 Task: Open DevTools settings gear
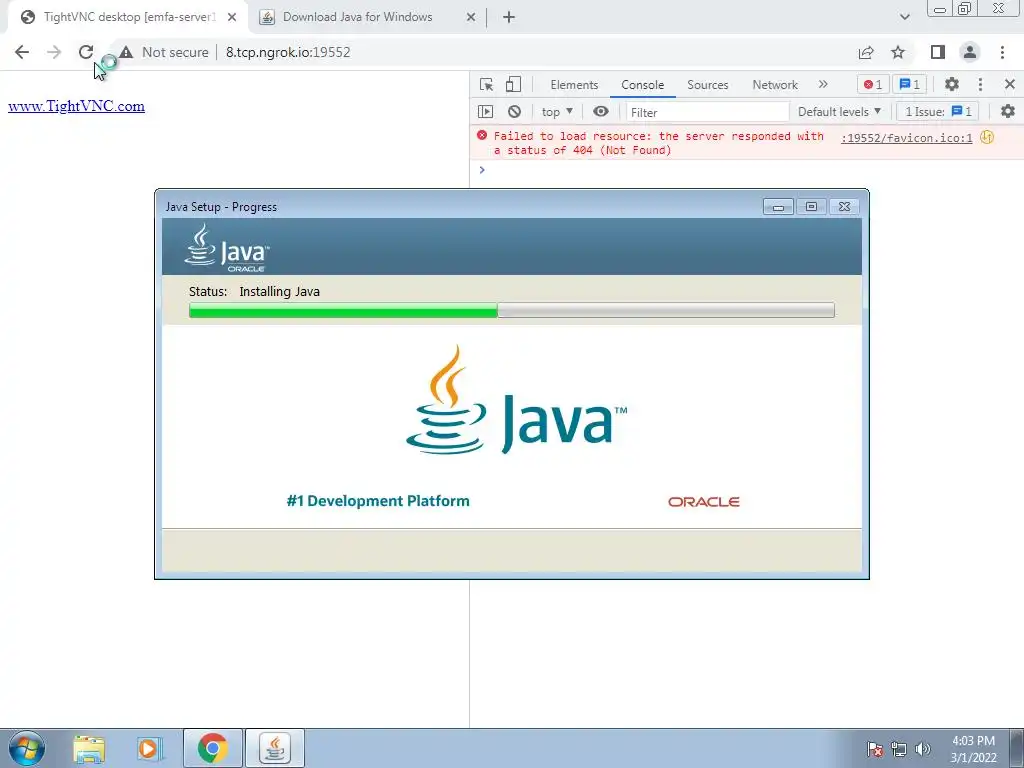(x=952, y=84)
